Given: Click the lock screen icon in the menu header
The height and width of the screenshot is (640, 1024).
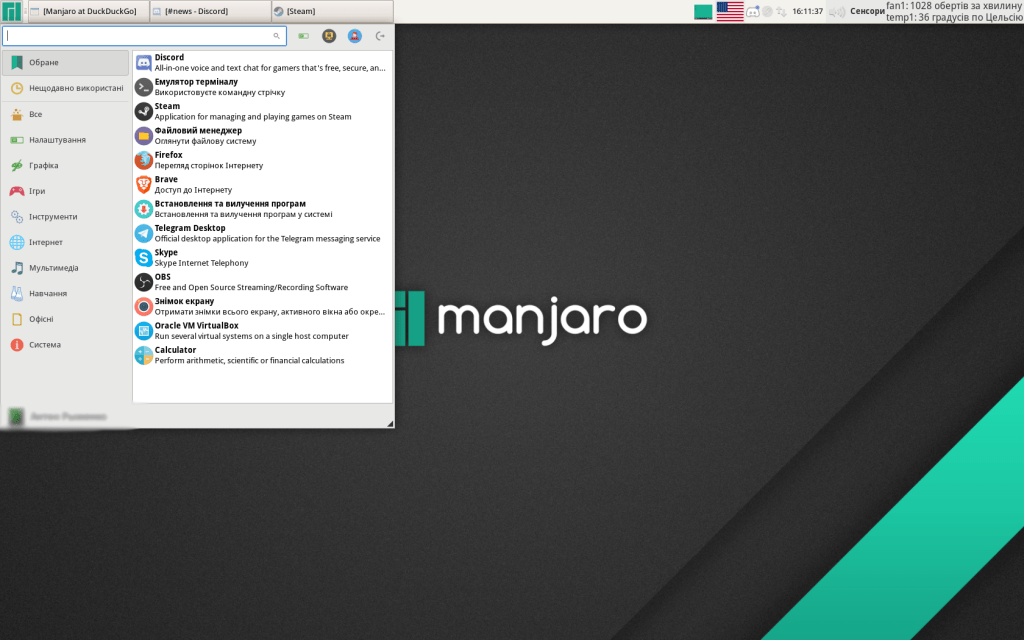Looking at the screenshot, I should click(329, 36).
